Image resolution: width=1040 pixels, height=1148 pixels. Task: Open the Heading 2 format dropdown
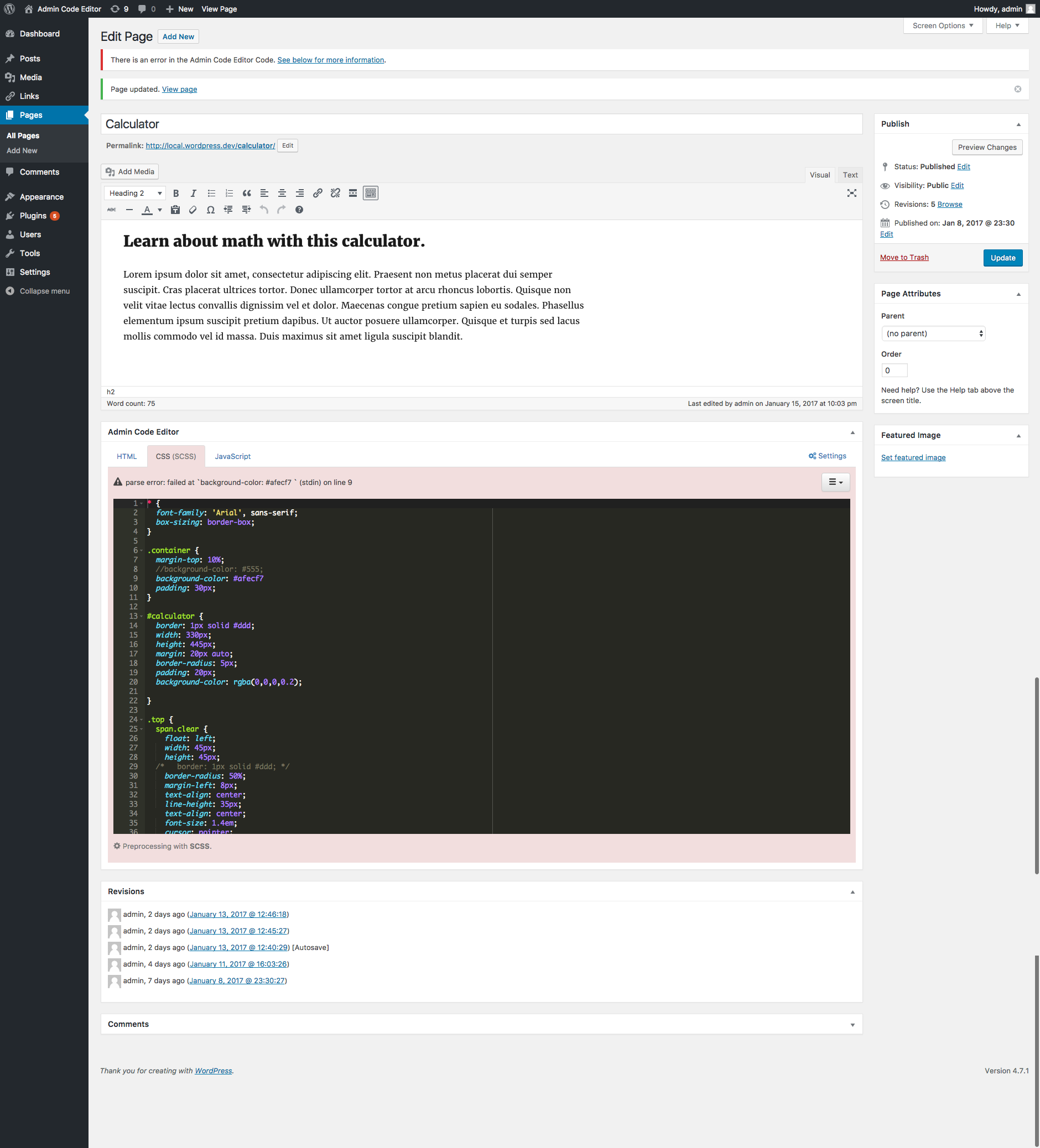134,193
